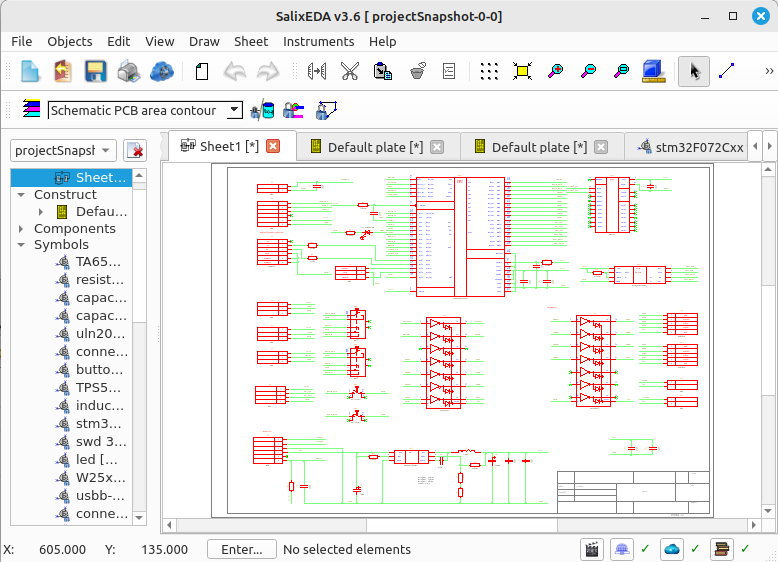This screenshot has width=778, height=562.
Task: Zoom out with the minus magnifier
Action: click(x=588, y=71)
